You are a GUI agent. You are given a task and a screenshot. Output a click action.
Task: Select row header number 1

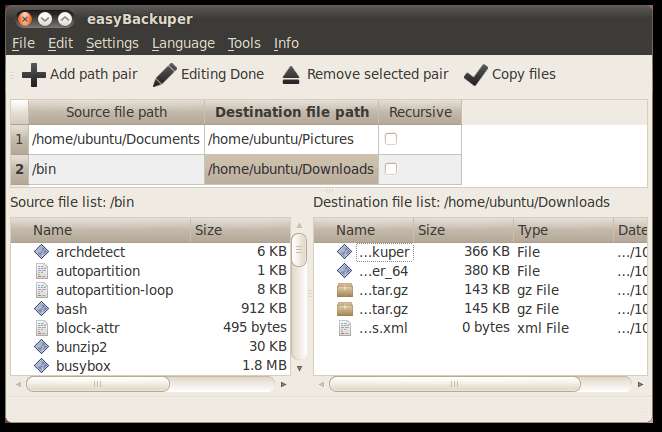19,139
